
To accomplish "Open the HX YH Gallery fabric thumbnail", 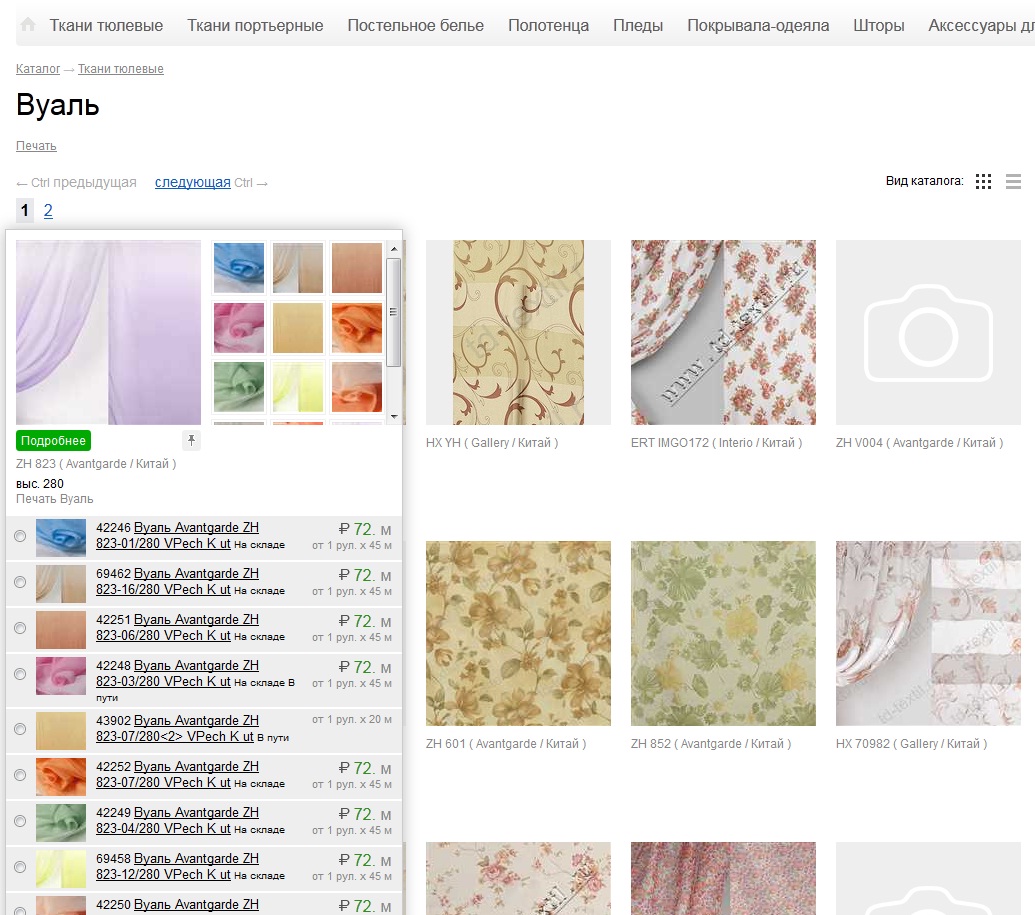I will [x=518, y=332].
